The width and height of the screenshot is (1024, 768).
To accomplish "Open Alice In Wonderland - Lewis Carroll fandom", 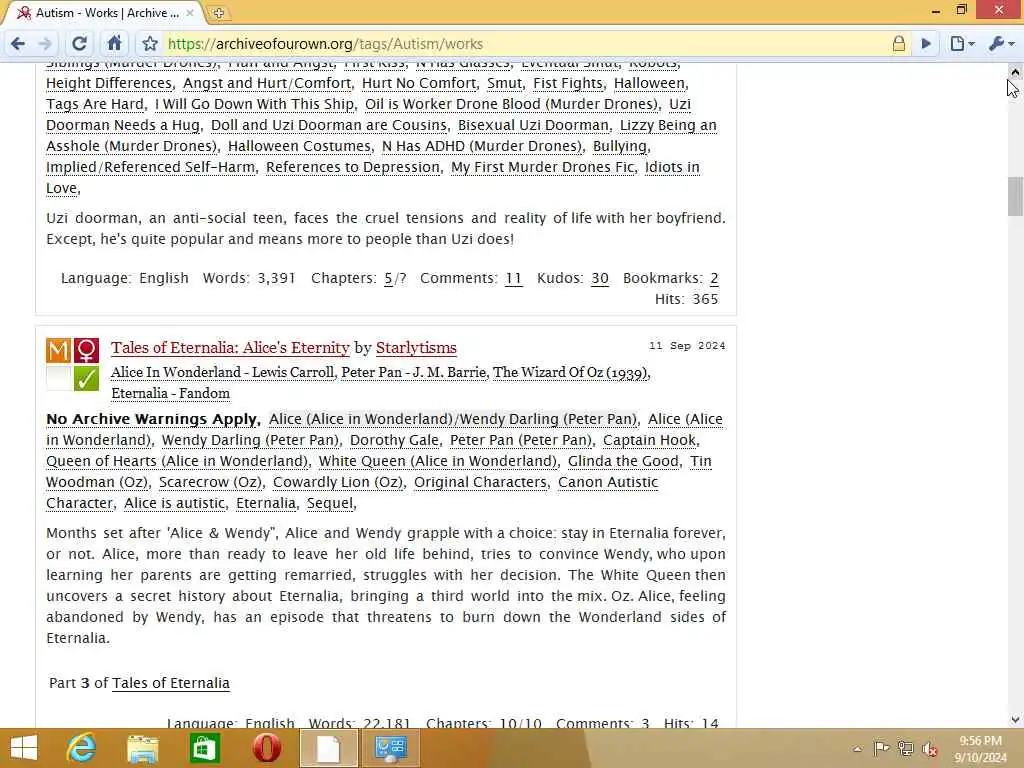I will 223,372.
